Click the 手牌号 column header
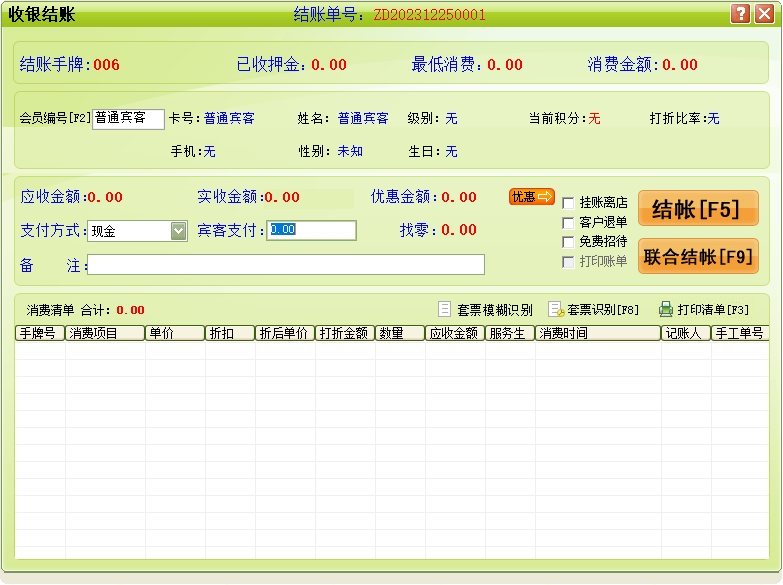 tap(40, 334)
